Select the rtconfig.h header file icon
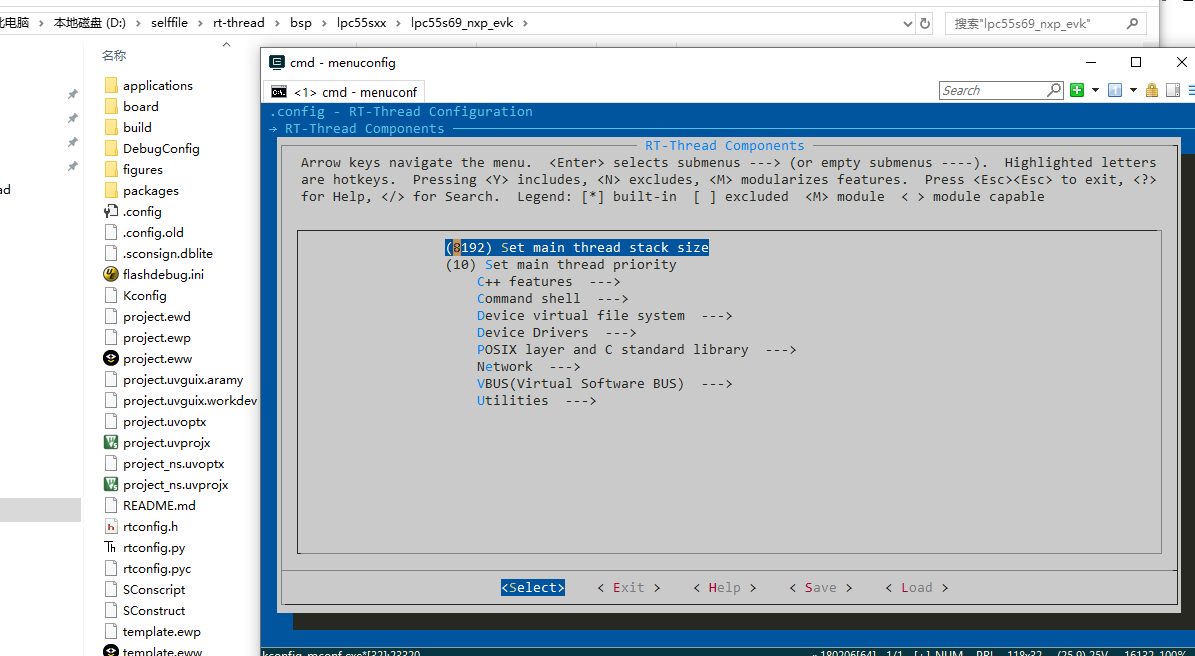The width and height of the screenshot is (1195, 656). (x=111, y=526)
